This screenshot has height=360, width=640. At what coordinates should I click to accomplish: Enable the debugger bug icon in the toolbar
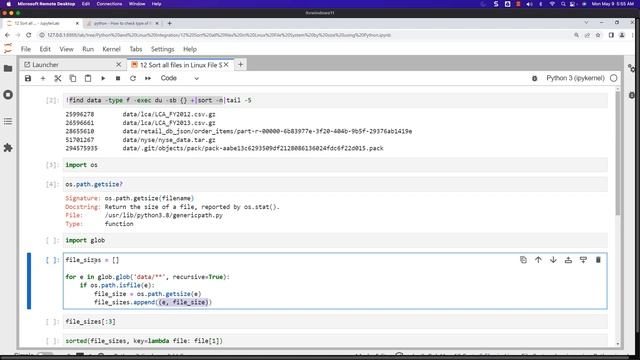point(534,78)
